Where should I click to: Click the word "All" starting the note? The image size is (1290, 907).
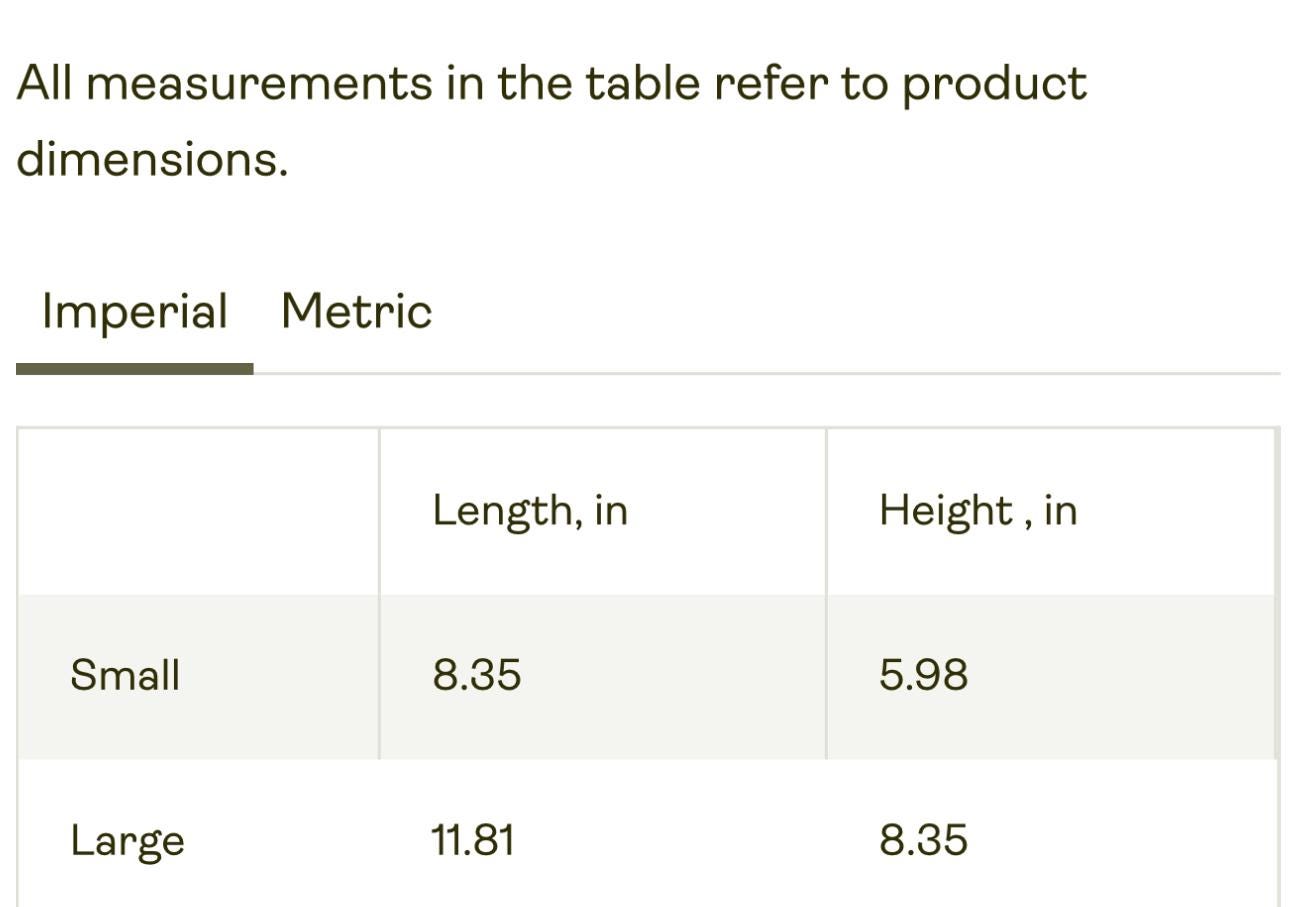[x=44, y=82]
